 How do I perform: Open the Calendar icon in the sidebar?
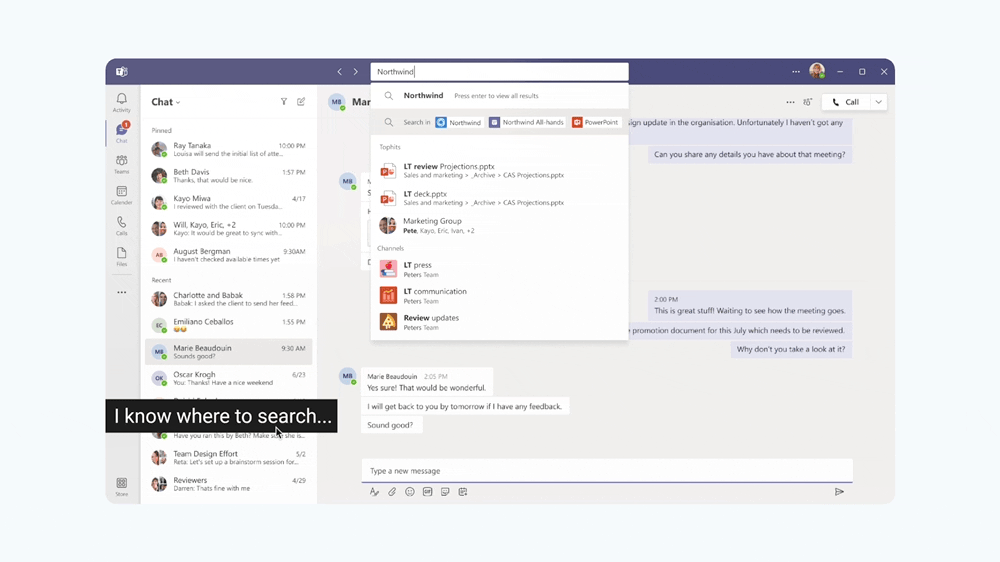[x=121, y=191]
